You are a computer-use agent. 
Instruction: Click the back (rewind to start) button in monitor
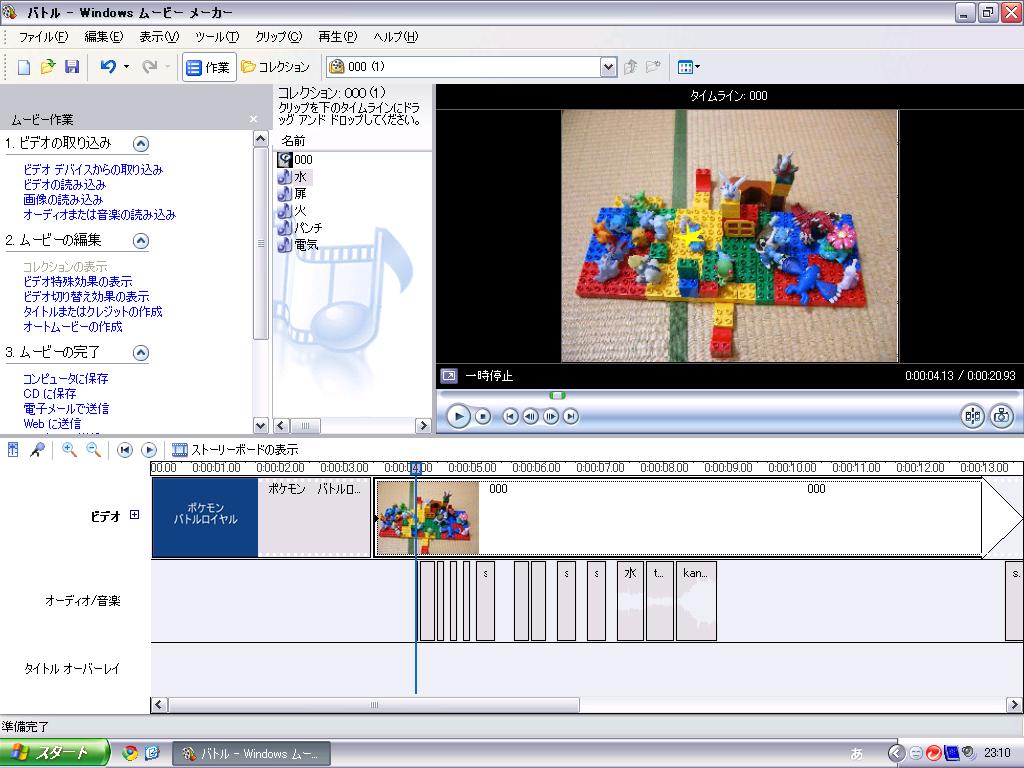click(511, 416)
